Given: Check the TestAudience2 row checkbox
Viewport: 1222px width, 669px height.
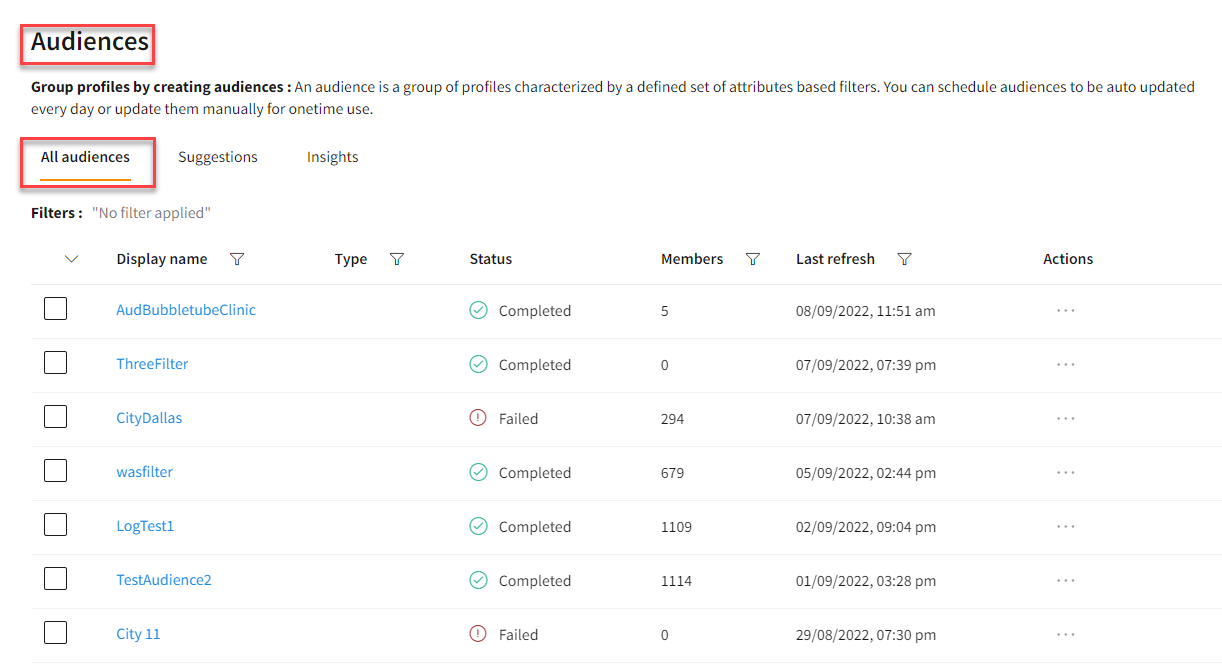Looking at the screenshot, I should click(x=56, y=579).
